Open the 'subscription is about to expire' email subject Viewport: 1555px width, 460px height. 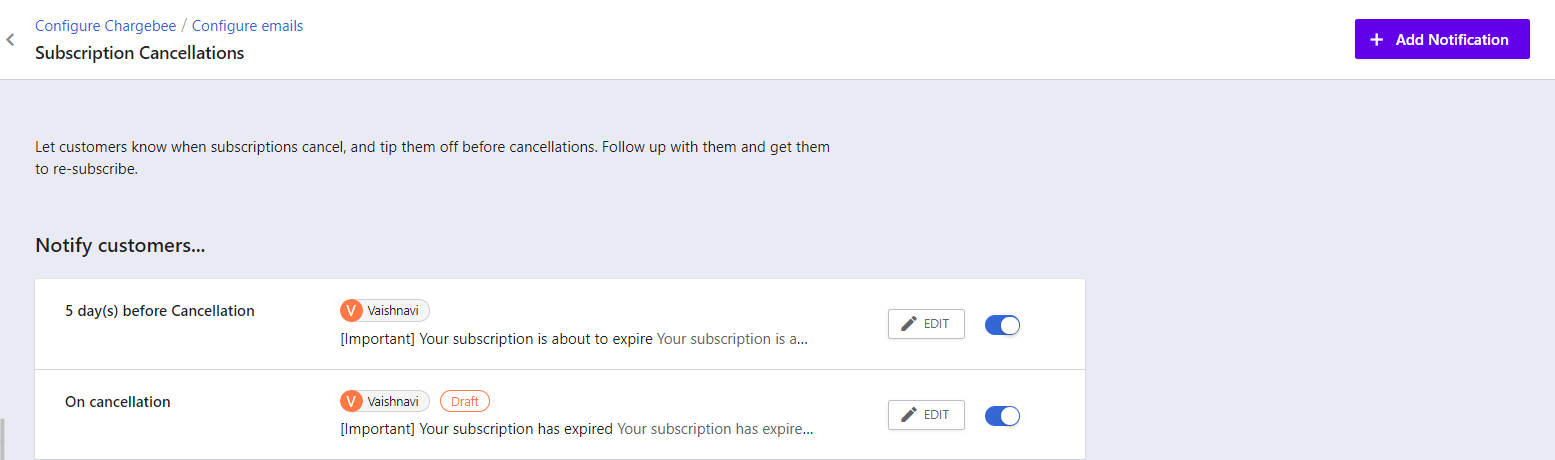497,339
